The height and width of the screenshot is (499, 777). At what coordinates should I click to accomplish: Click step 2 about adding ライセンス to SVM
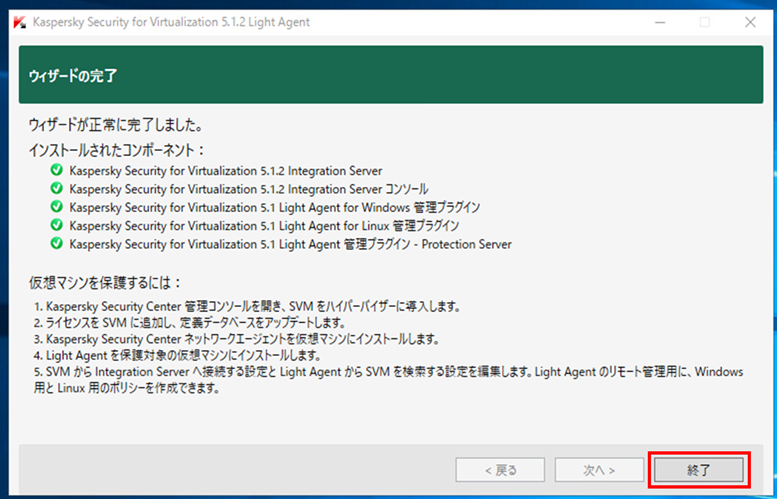[x=190, y=324]
